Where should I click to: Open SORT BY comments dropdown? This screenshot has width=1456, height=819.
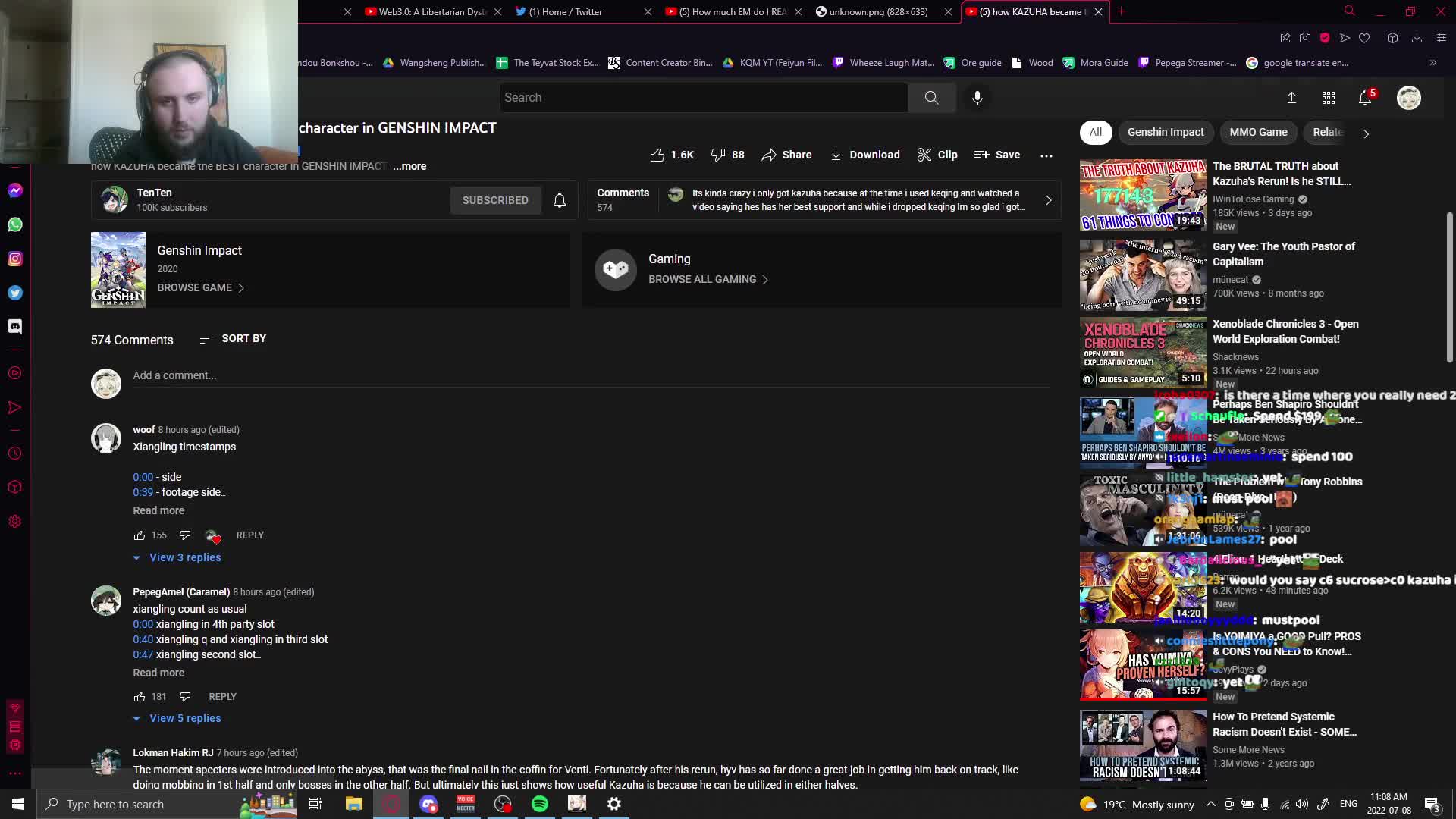(x=232, y=338)
